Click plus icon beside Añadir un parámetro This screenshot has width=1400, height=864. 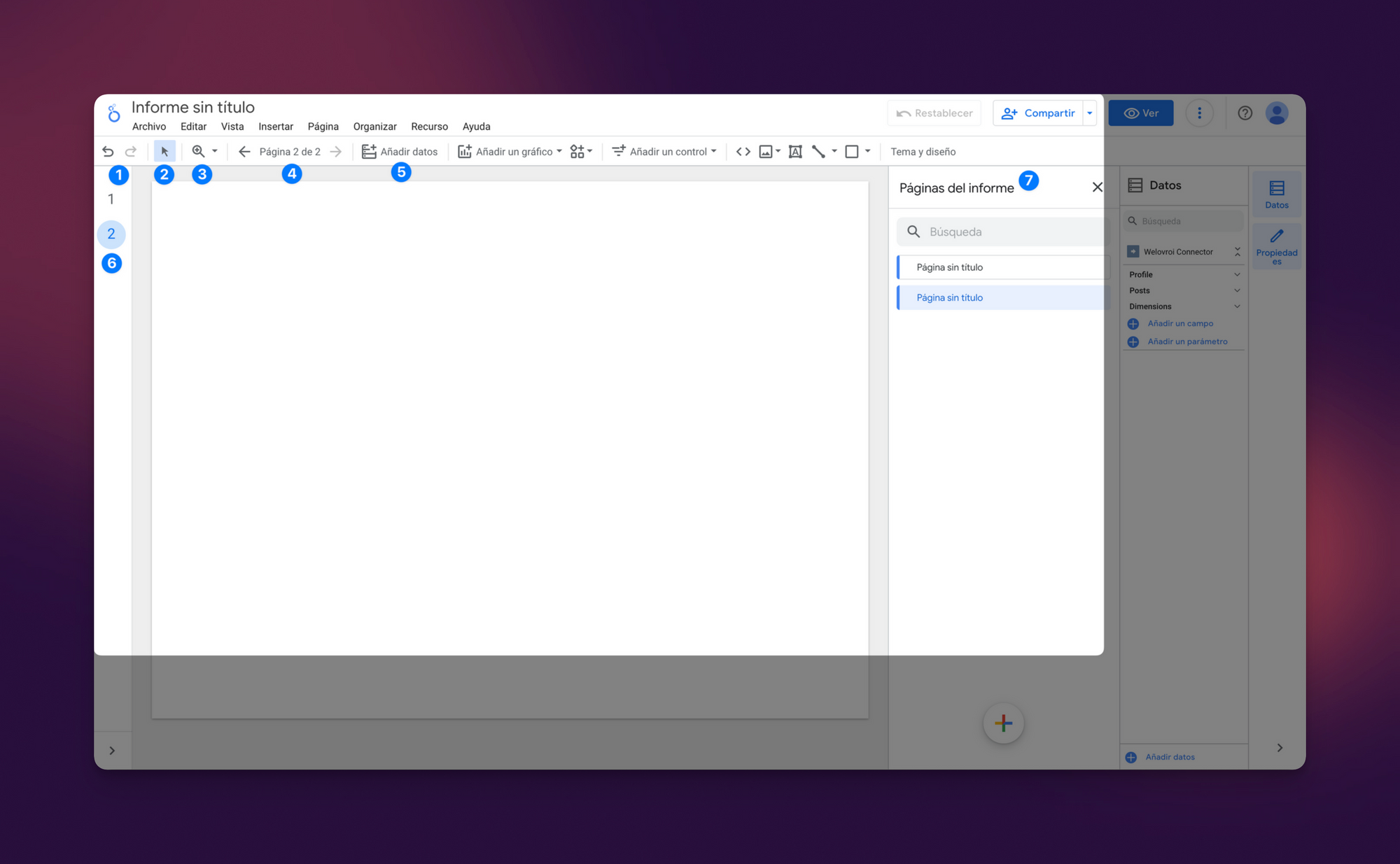(x=1133, y=342)
